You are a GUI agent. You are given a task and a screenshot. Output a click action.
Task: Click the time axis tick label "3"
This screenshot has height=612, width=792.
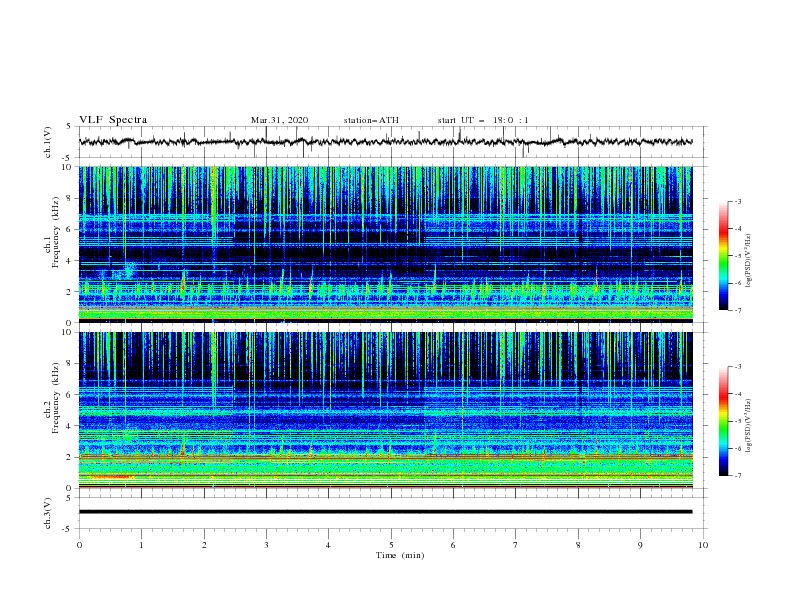point(266,545)
